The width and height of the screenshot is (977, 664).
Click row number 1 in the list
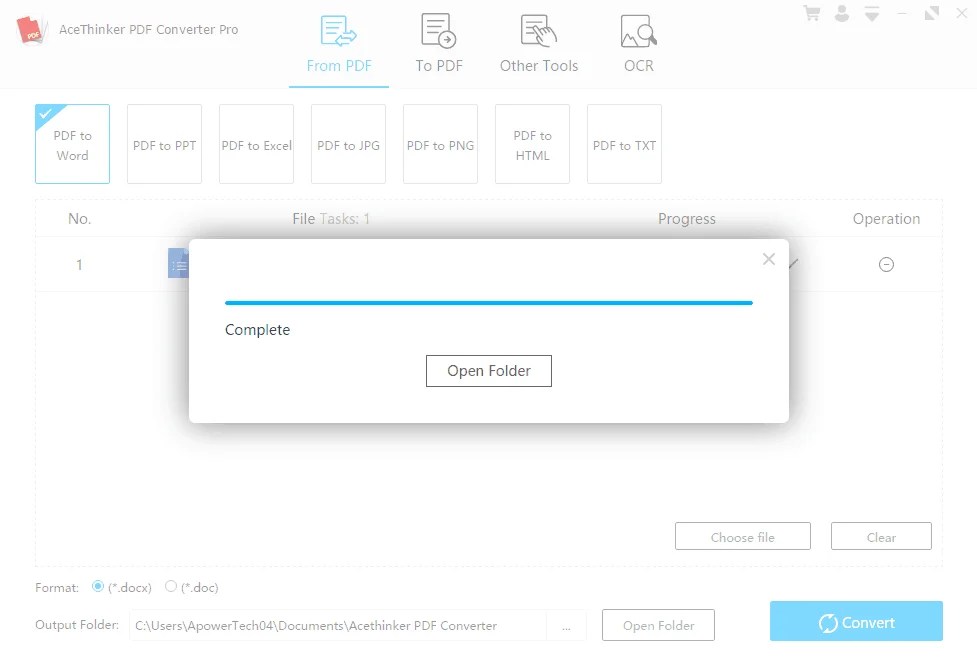[79, 265]
